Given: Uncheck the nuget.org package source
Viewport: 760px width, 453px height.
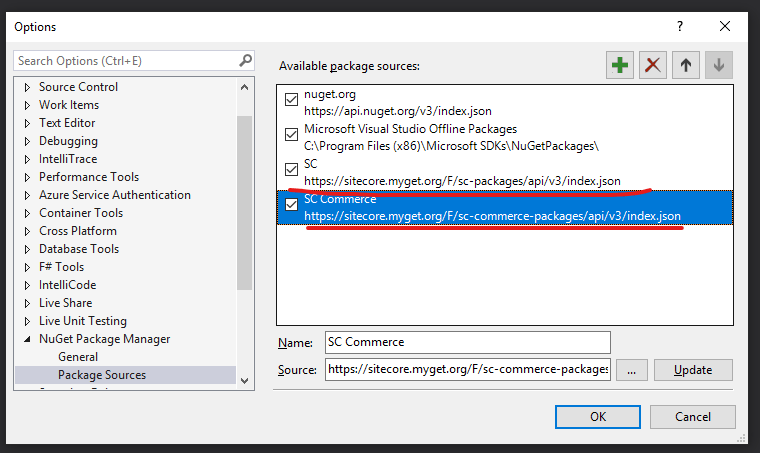Looking at the screenshot, I should coord(291,99).
